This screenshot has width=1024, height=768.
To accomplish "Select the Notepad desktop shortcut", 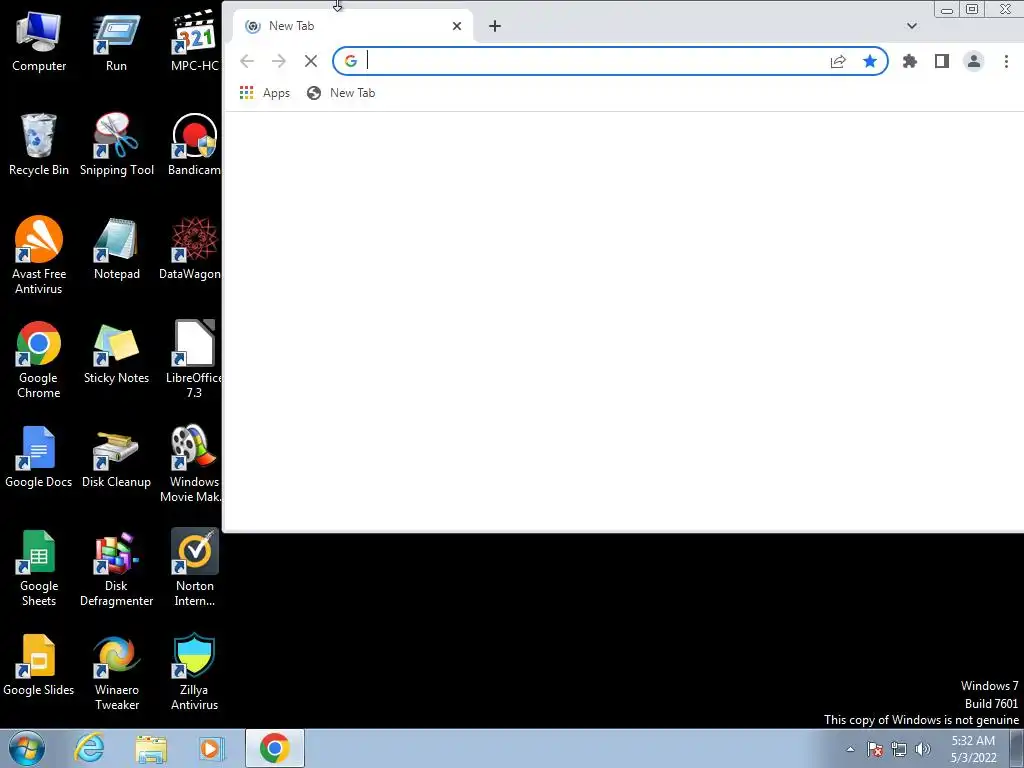I will [x=116, y=248].
